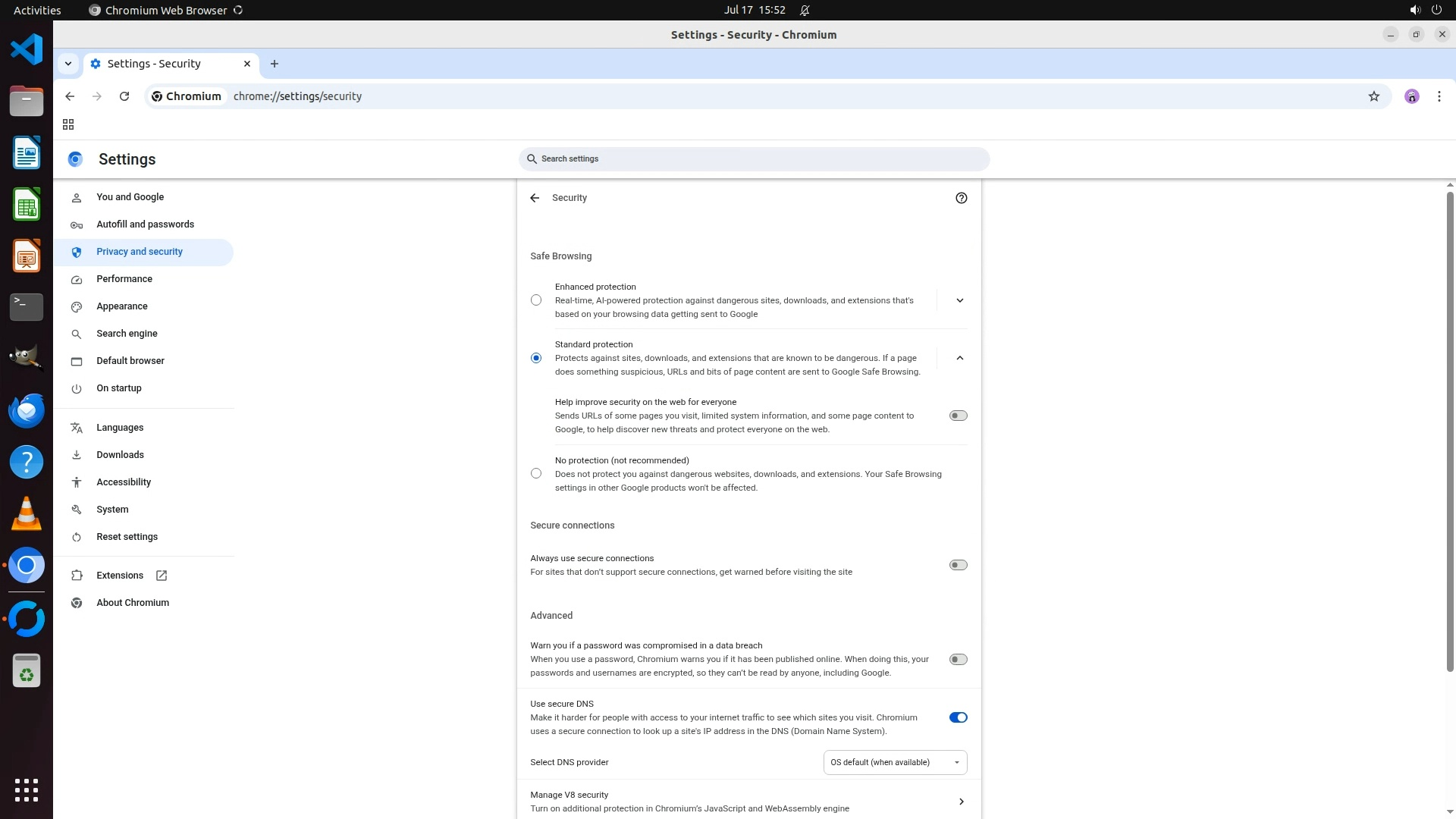Screen dimensions: 1456x819
Task: Expand the Enhanced protection details chevron
Action: (x=959, y=300)
